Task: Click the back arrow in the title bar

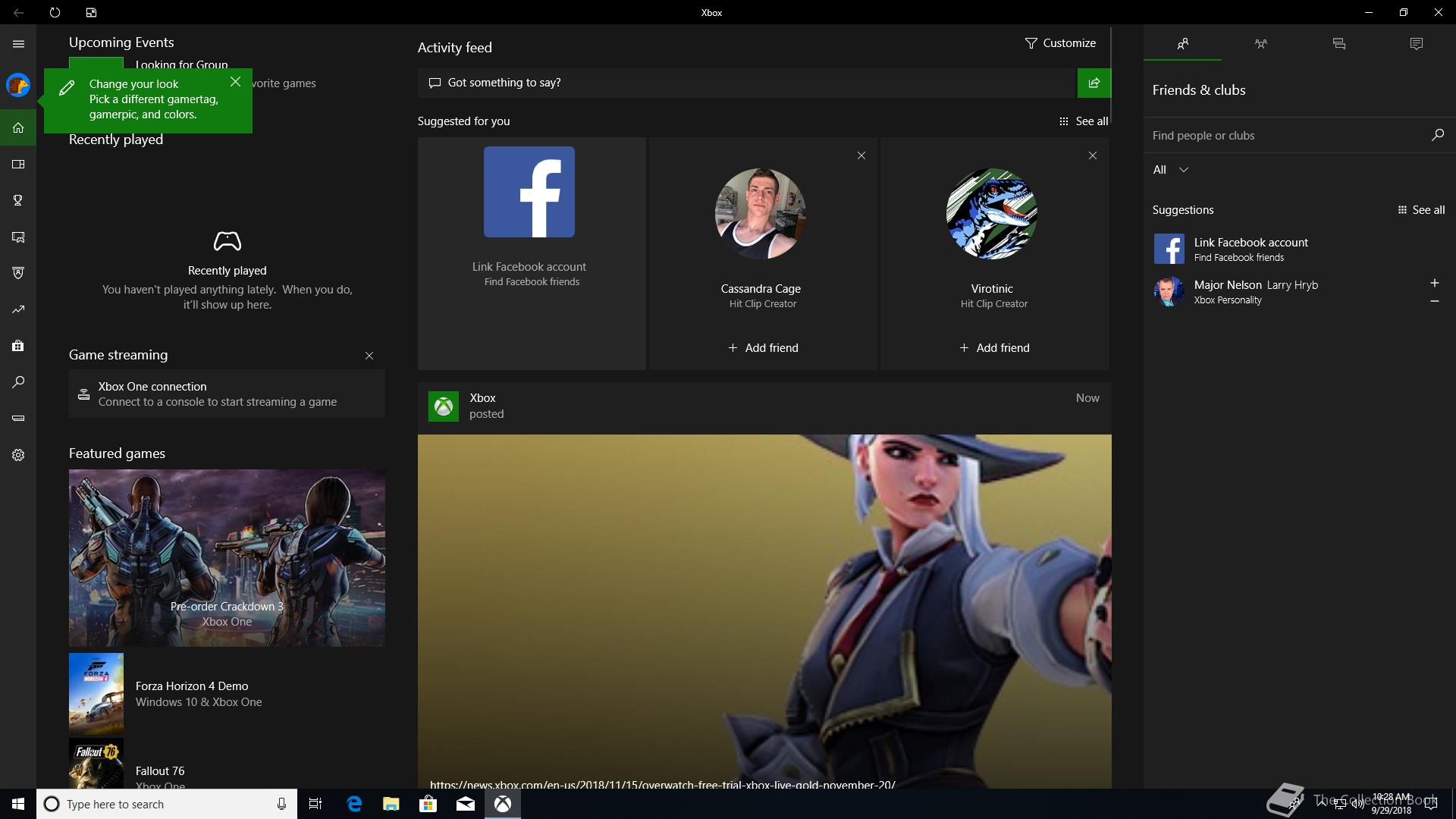Action: coord(18,12)
